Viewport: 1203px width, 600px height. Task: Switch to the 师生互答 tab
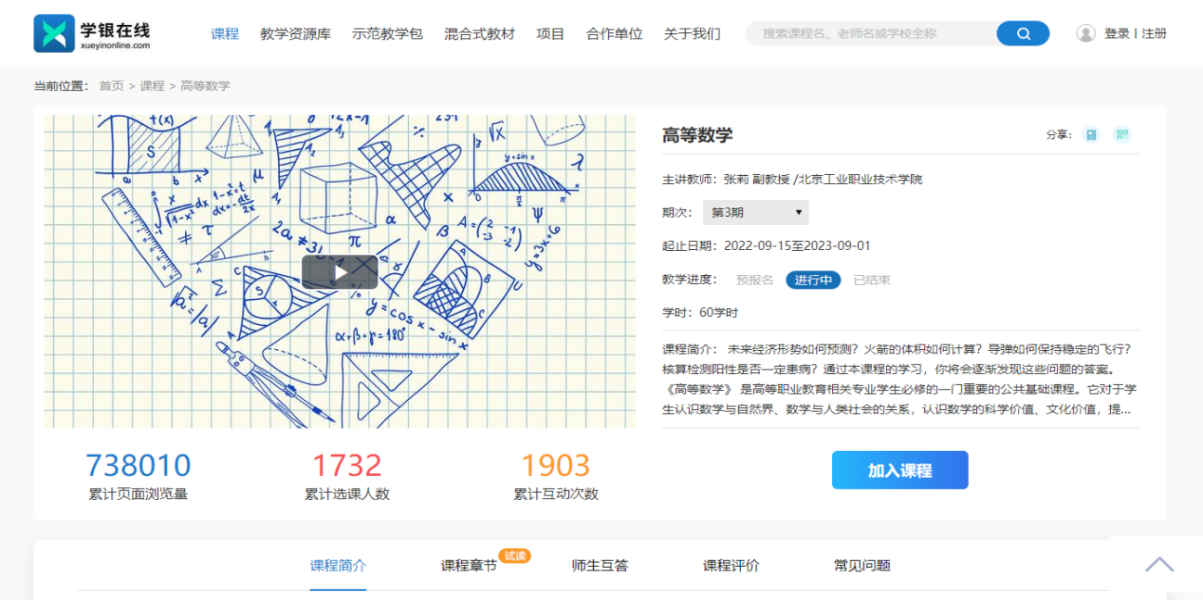(x=600, y=566)
